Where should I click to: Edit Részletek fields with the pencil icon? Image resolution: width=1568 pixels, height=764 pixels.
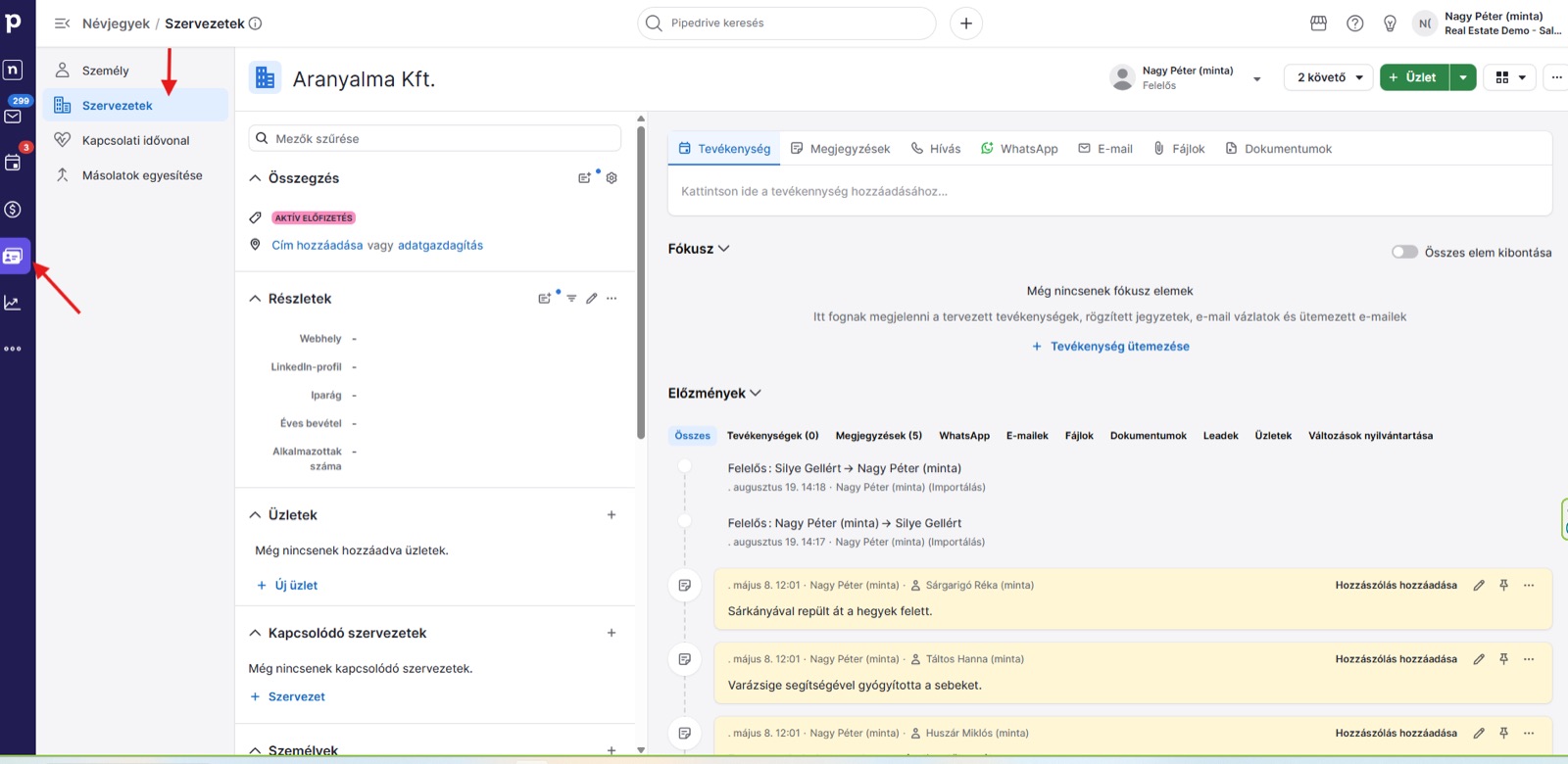(x=592, y=299)
